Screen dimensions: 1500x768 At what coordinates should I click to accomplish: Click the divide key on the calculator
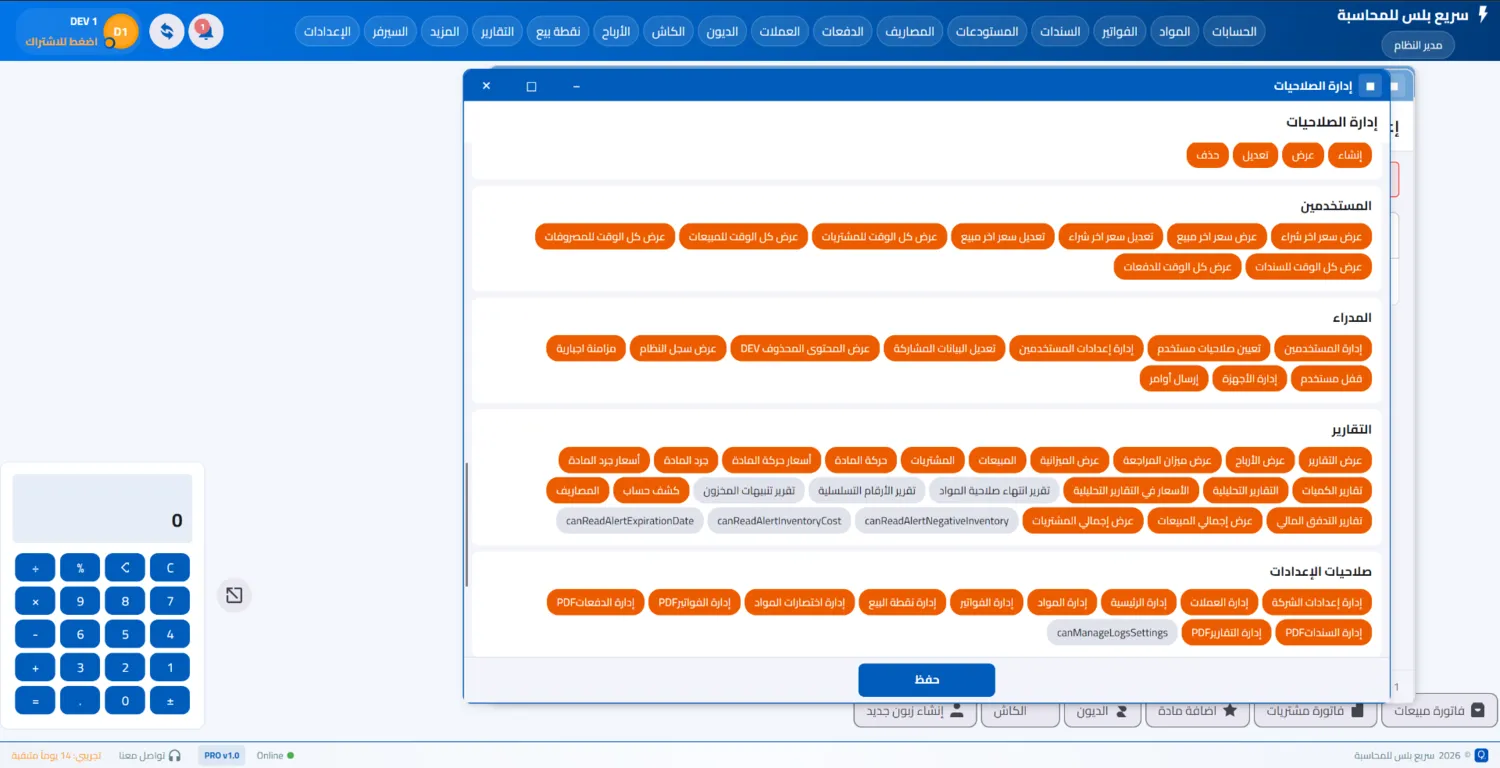(x=35, y=568)
